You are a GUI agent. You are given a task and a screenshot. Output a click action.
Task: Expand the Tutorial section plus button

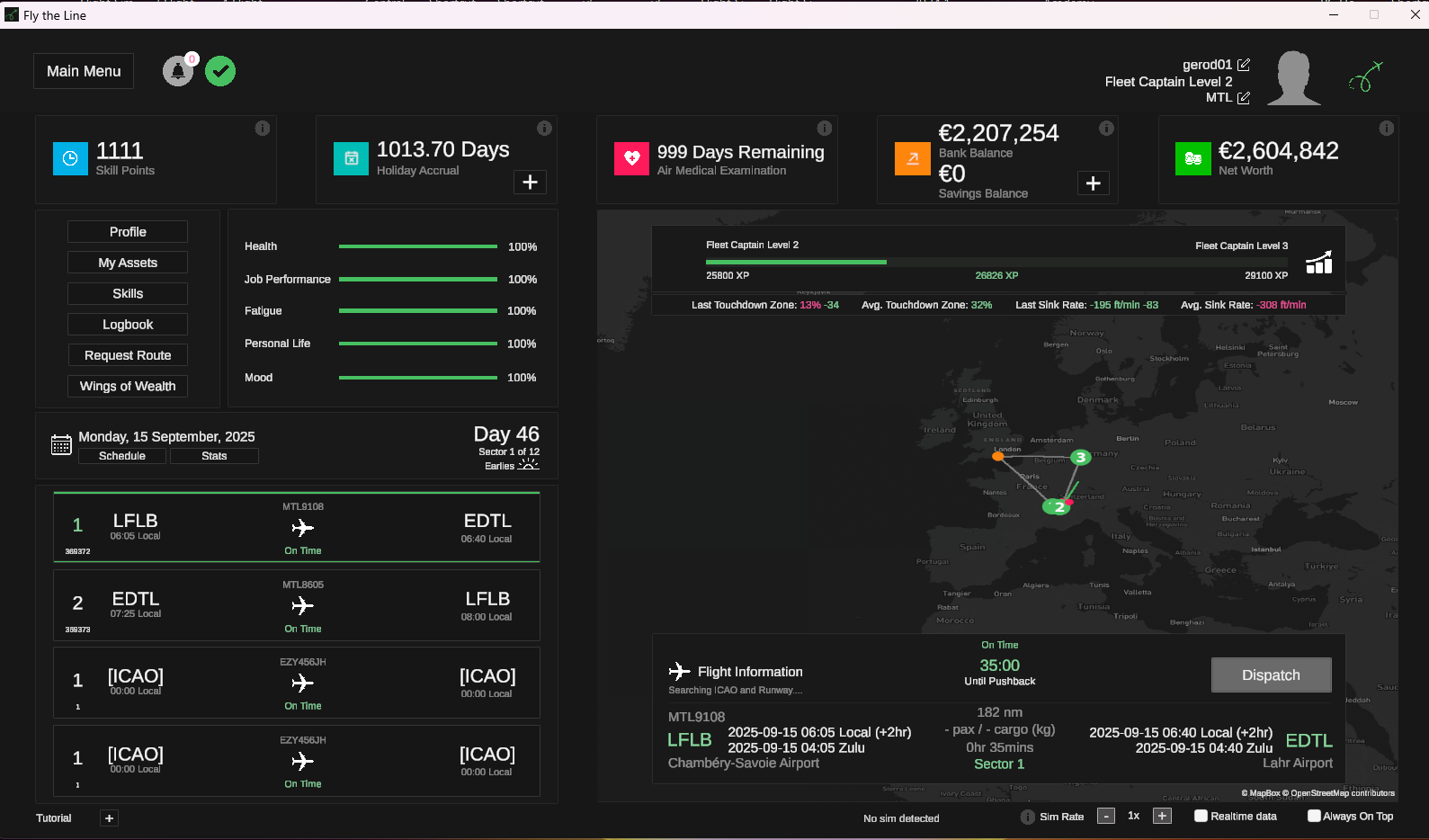110,818
